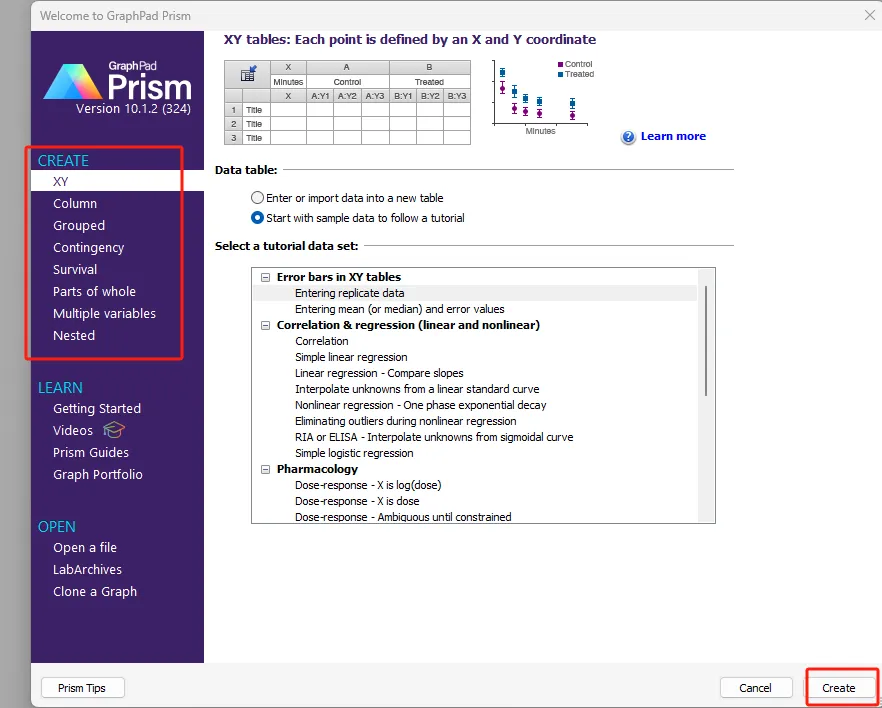Click the data table icon in the preview grid

coord(247,74)
